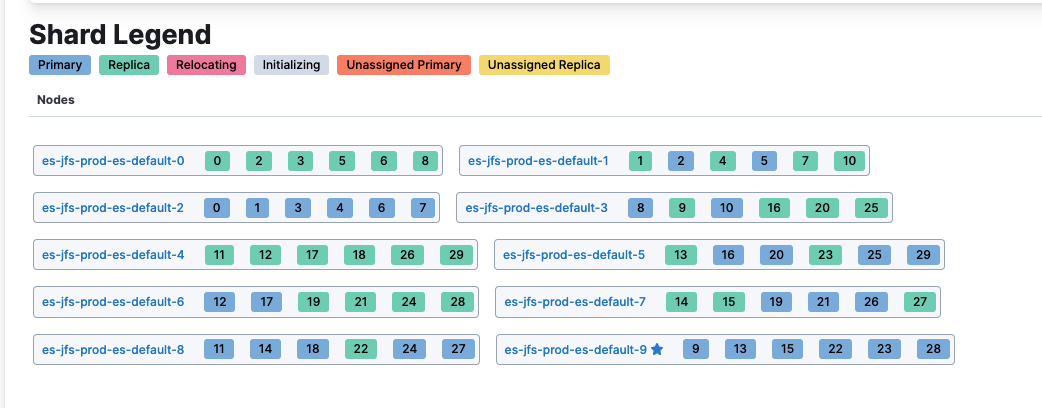Image resolution: width=1042 pixels, height=408 pixels.
Task: Open node es-jfs-prod-es-default-5 link
Action: tap(574, 255)
